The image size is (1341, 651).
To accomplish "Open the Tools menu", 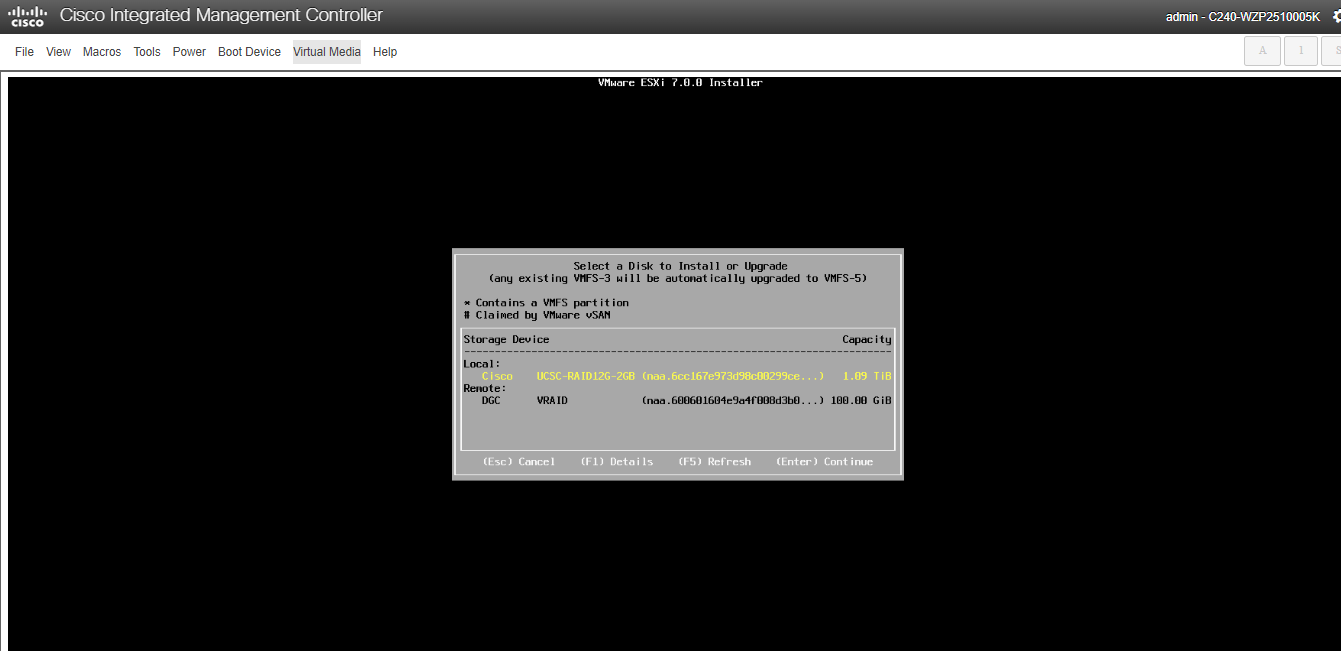I will (x=147, y=52).
